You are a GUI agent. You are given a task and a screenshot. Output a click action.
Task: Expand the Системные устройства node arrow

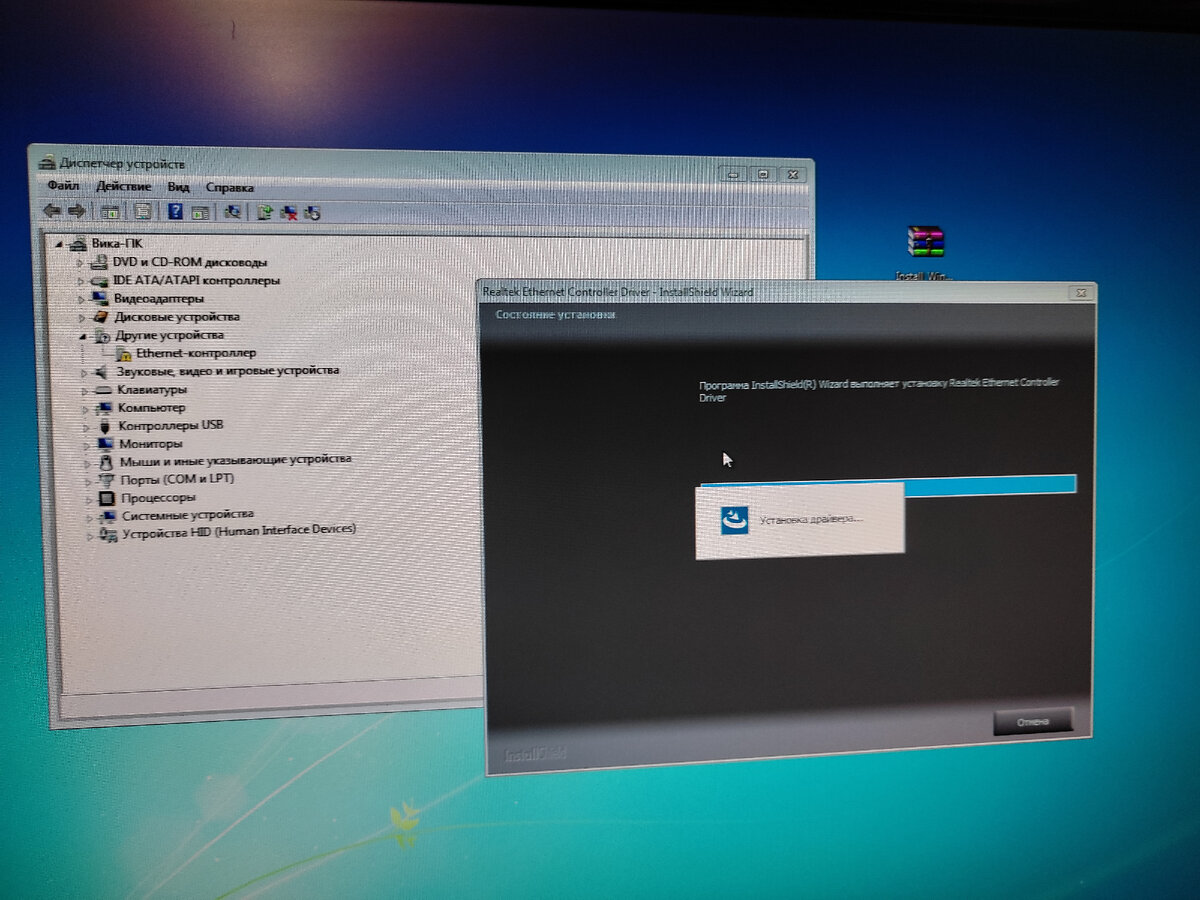pos(92,517)
